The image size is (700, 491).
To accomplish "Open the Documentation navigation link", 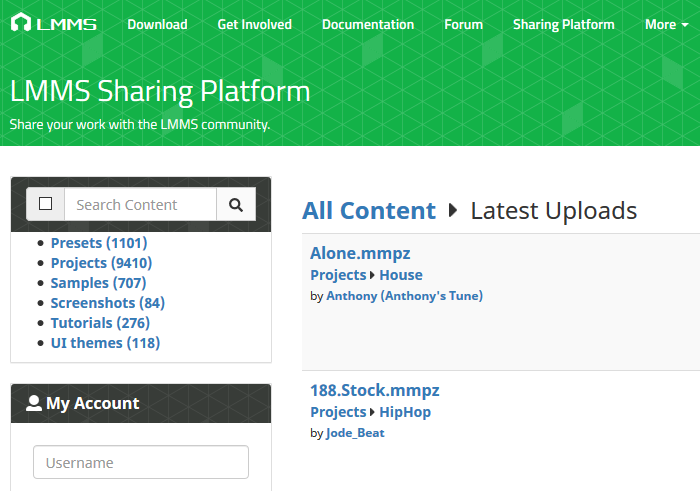I will 367,24.
